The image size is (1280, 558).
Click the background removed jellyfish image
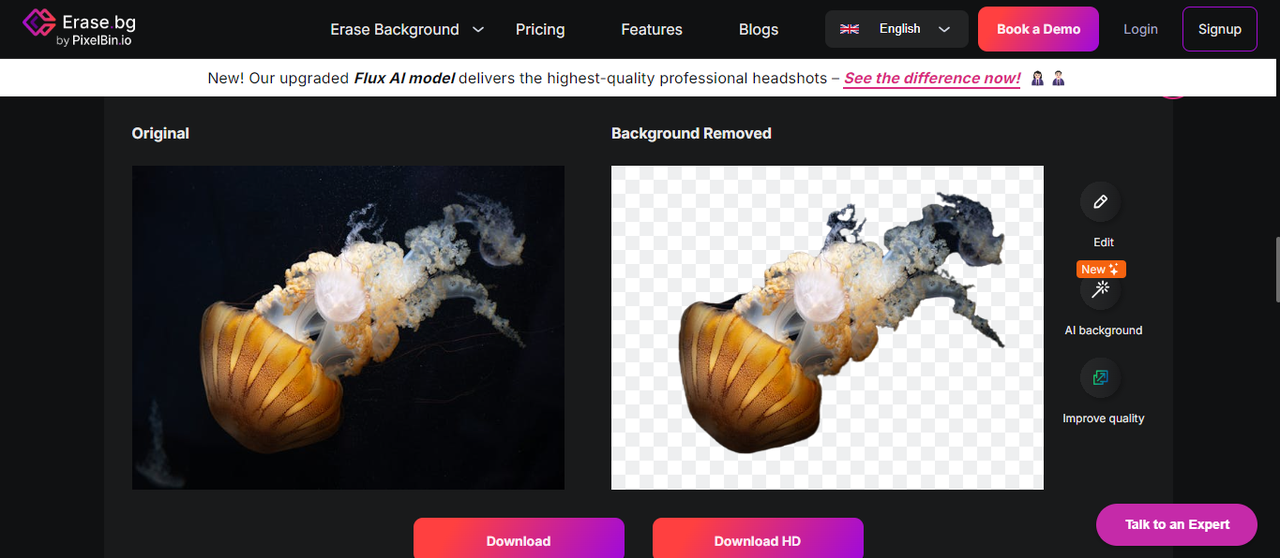[827, 328]
